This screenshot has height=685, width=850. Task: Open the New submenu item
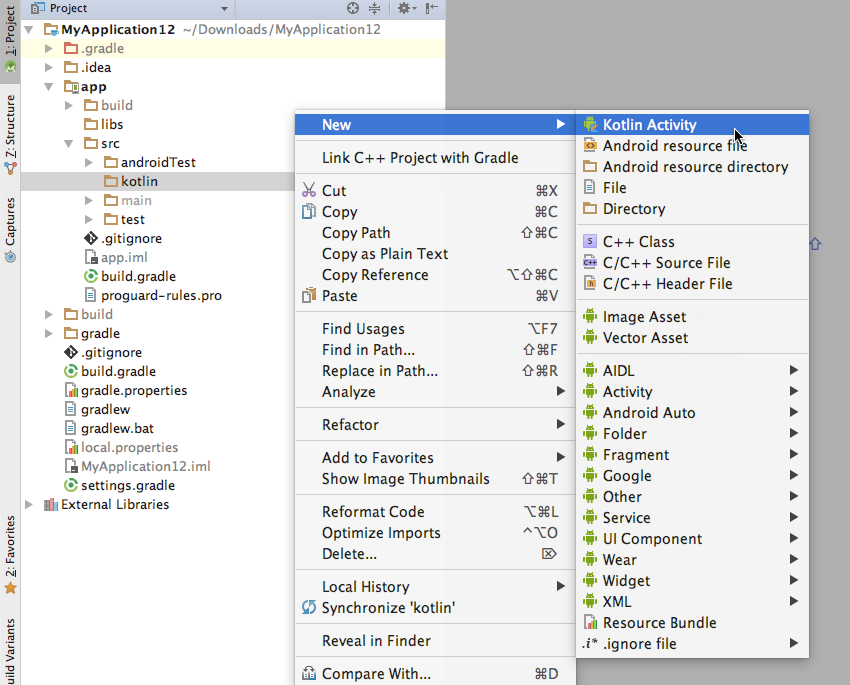pyautogui.click(x=435, y=125)
